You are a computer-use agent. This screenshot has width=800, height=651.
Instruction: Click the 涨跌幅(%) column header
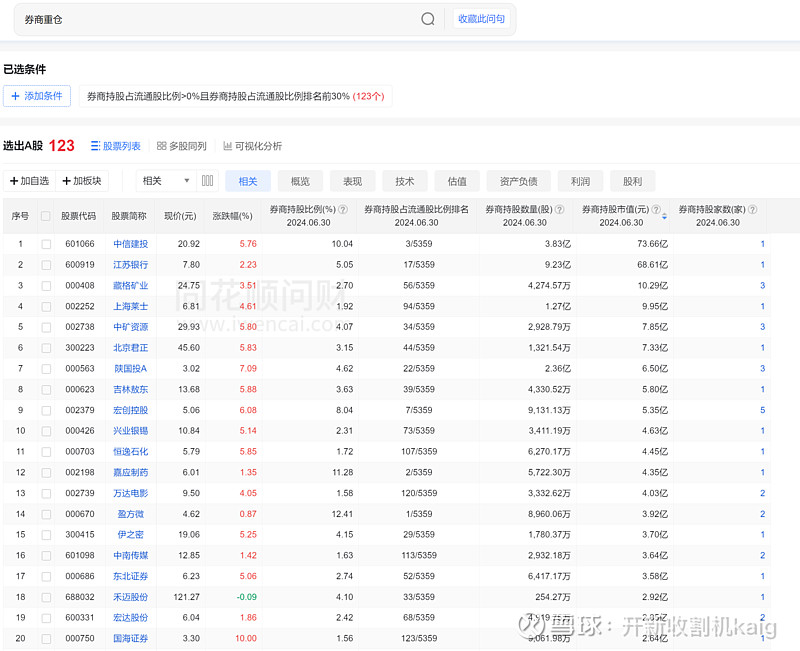[x=232, y=216]
